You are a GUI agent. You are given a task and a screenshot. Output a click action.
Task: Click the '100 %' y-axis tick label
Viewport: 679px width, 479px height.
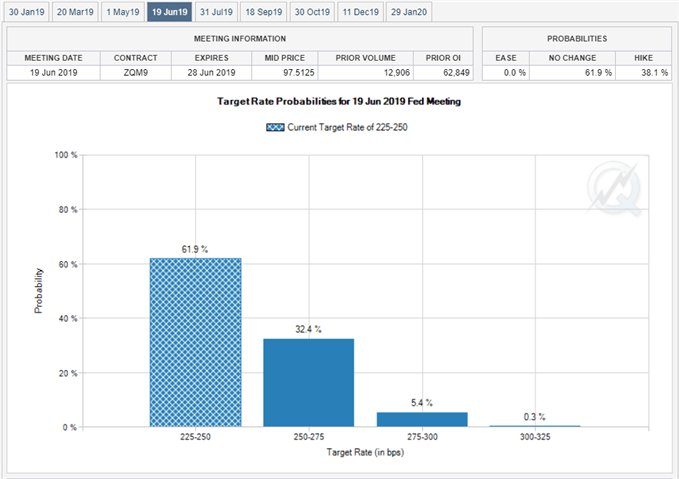coord(66,155)
